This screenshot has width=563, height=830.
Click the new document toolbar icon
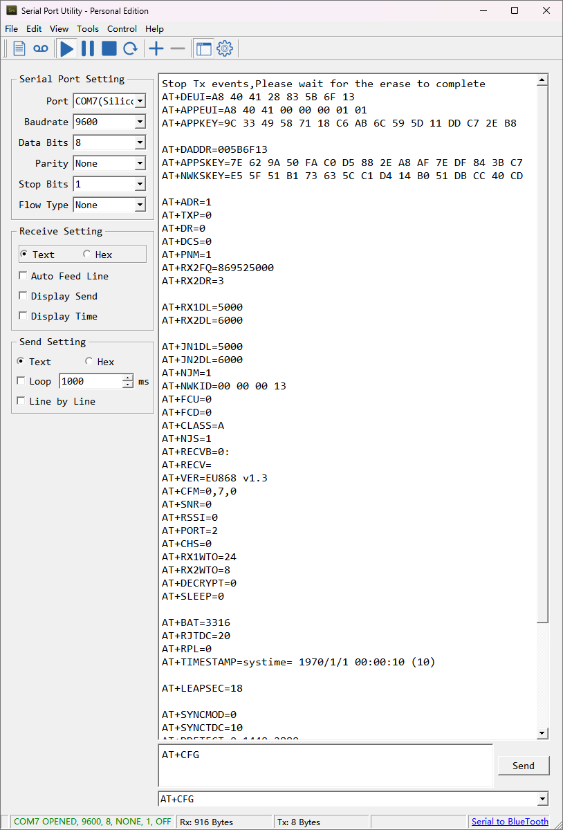[19, 49]
